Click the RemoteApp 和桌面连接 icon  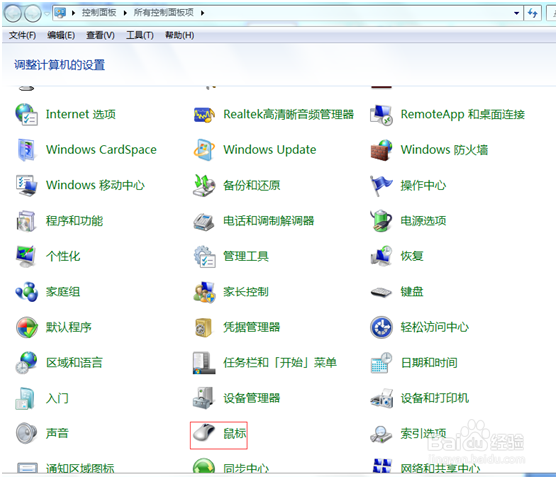coord(381,115)
